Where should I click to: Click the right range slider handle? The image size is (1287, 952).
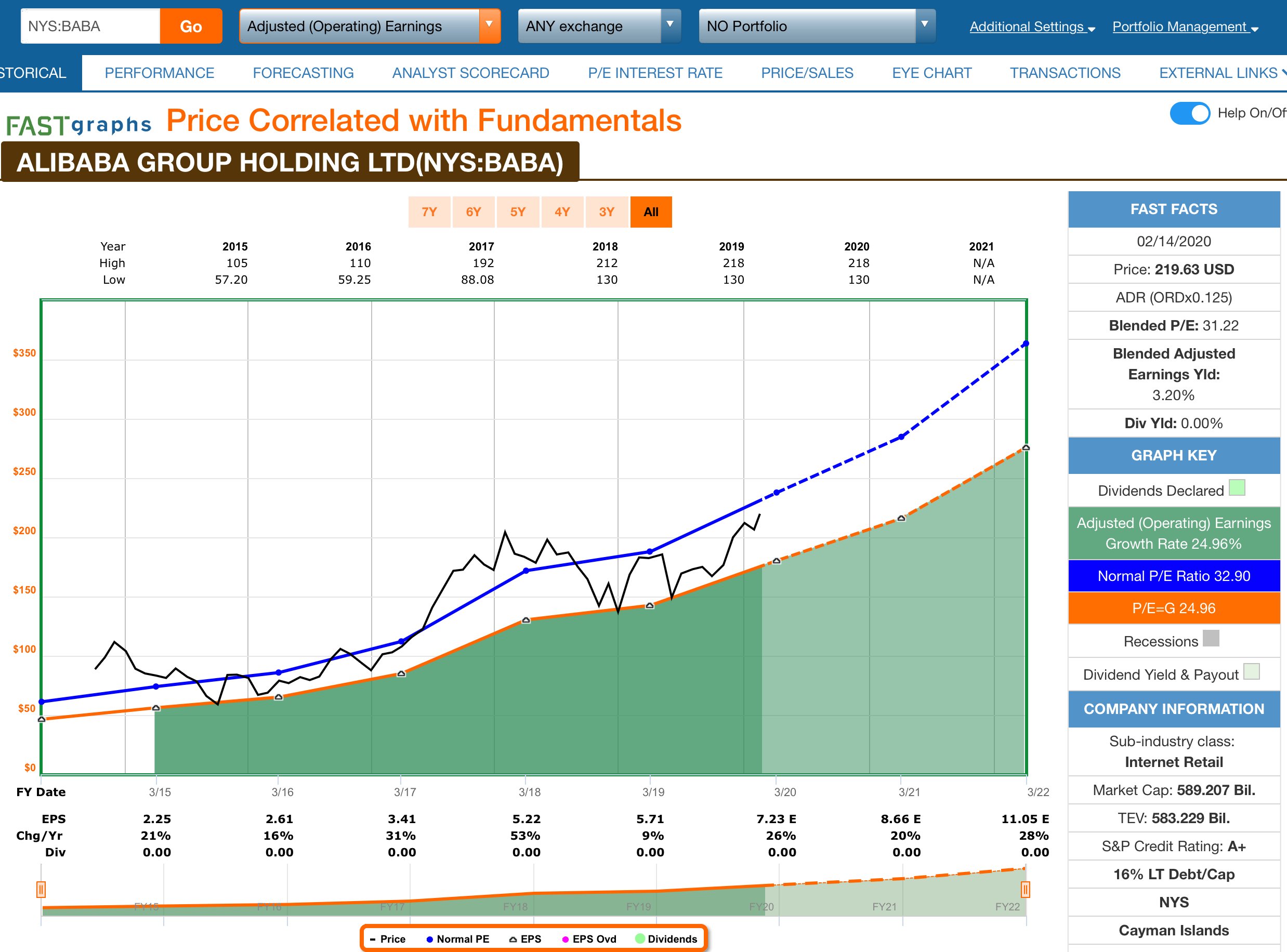(1026, 889)
